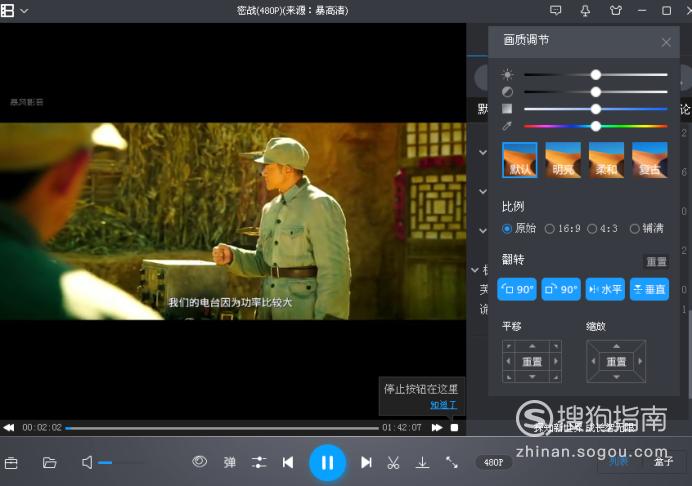Adjust the saturation slider handle
The height and width of the screenshot is (486, 692).
coord(596,109)
